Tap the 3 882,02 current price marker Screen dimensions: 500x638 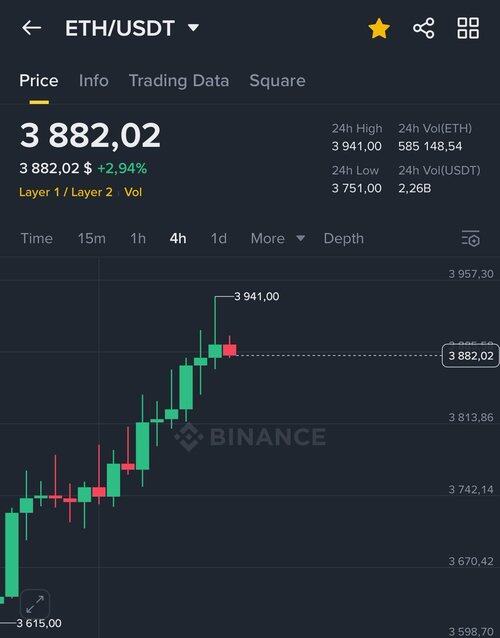pyautogui.click(x=470, y=356)
